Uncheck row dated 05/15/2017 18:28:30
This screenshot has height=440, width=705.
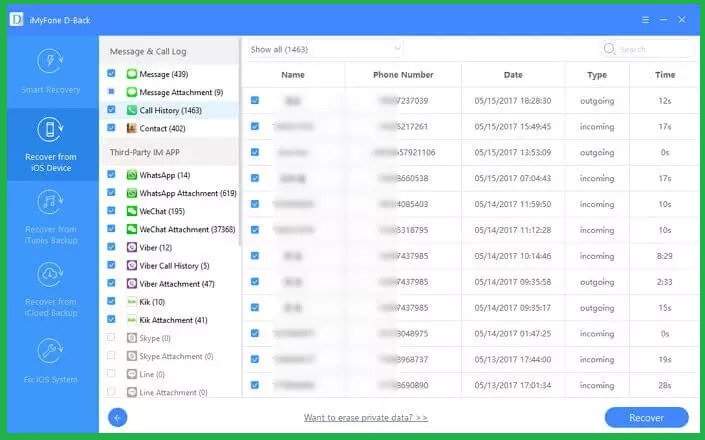(255, 100)
